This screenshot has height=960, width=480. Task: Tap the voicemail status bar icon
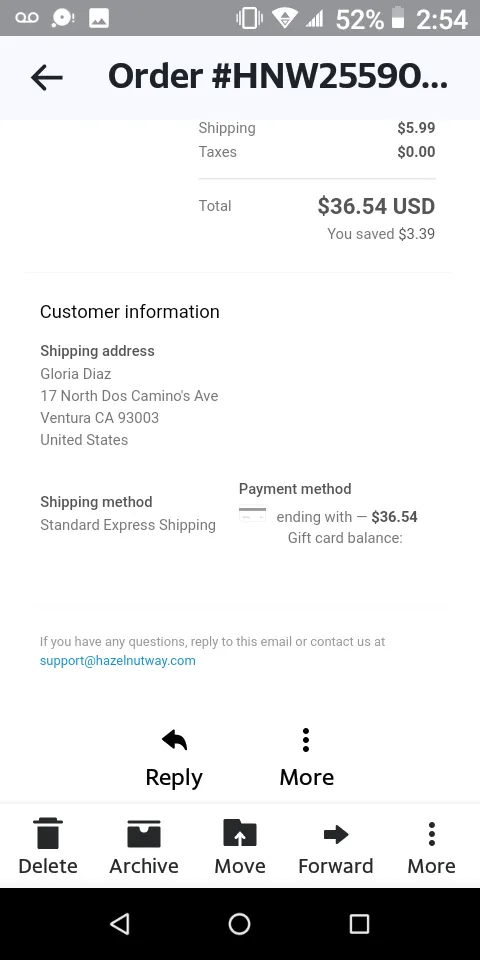tap(26, 18)
